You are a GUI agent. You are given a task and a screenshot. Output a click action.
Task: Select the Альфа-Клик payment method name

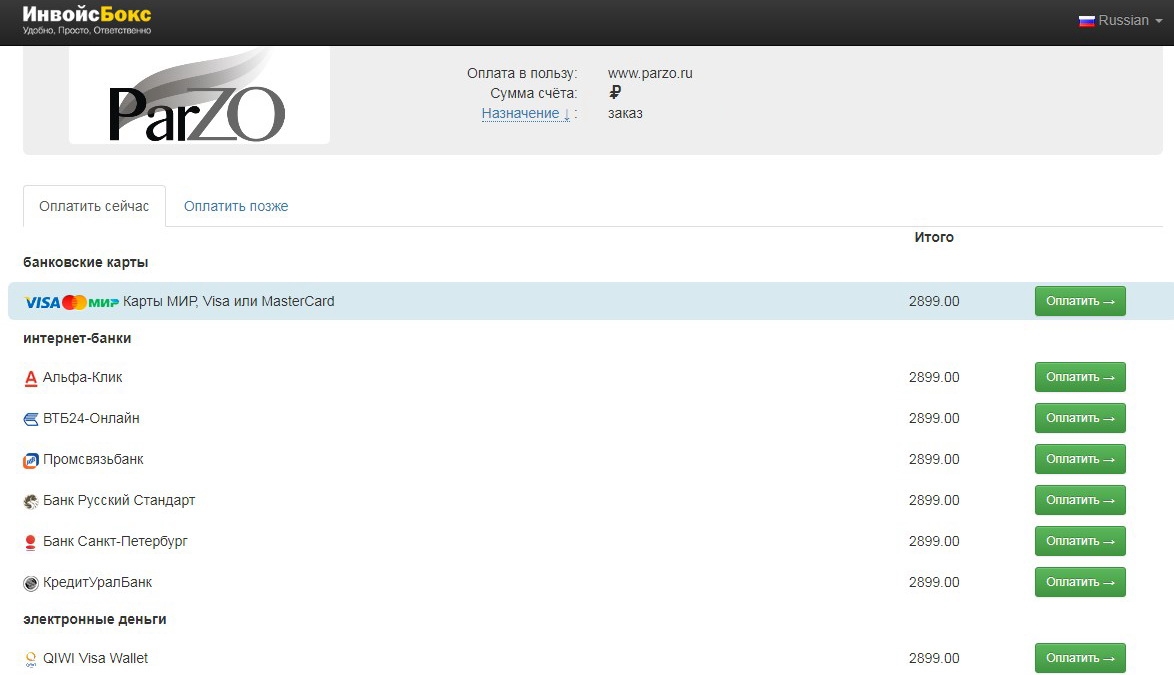pos(82,377)
